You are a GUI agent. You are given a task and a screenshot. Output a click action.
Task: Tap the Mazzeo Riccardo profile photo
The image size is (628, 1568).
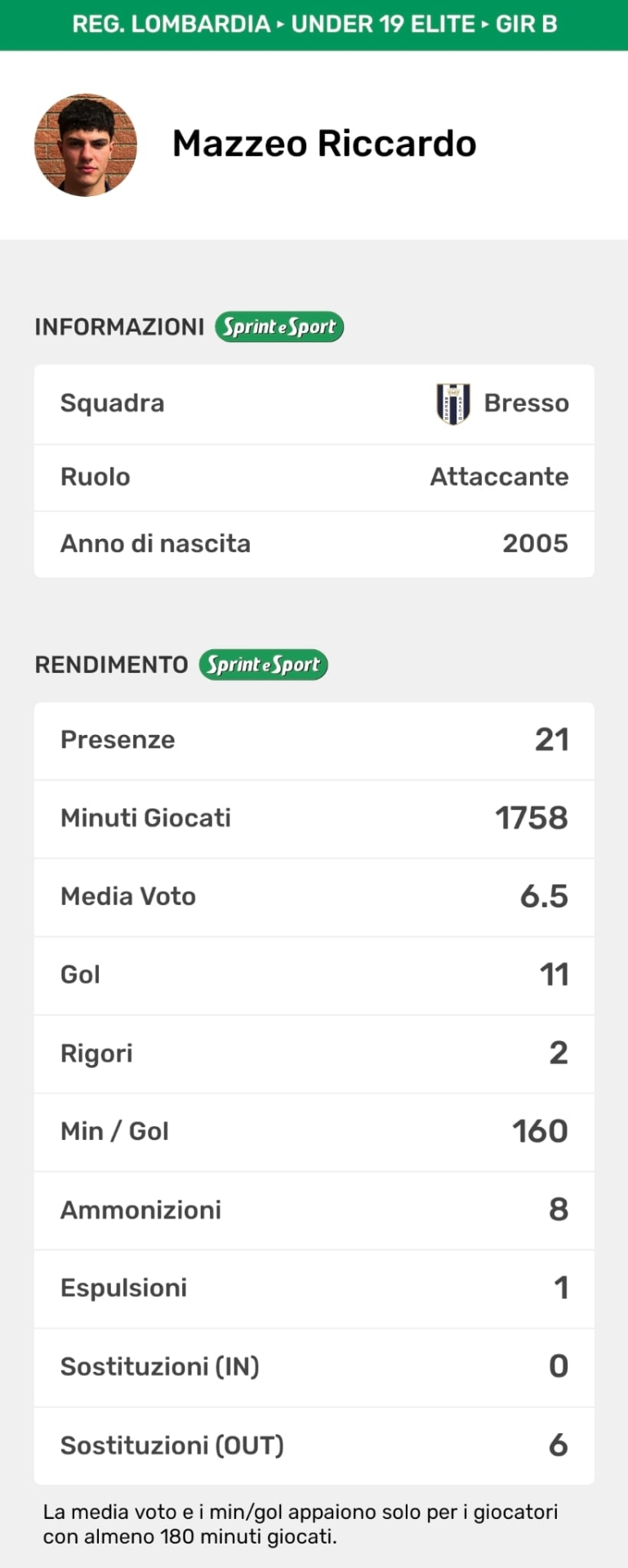(86, 145)
